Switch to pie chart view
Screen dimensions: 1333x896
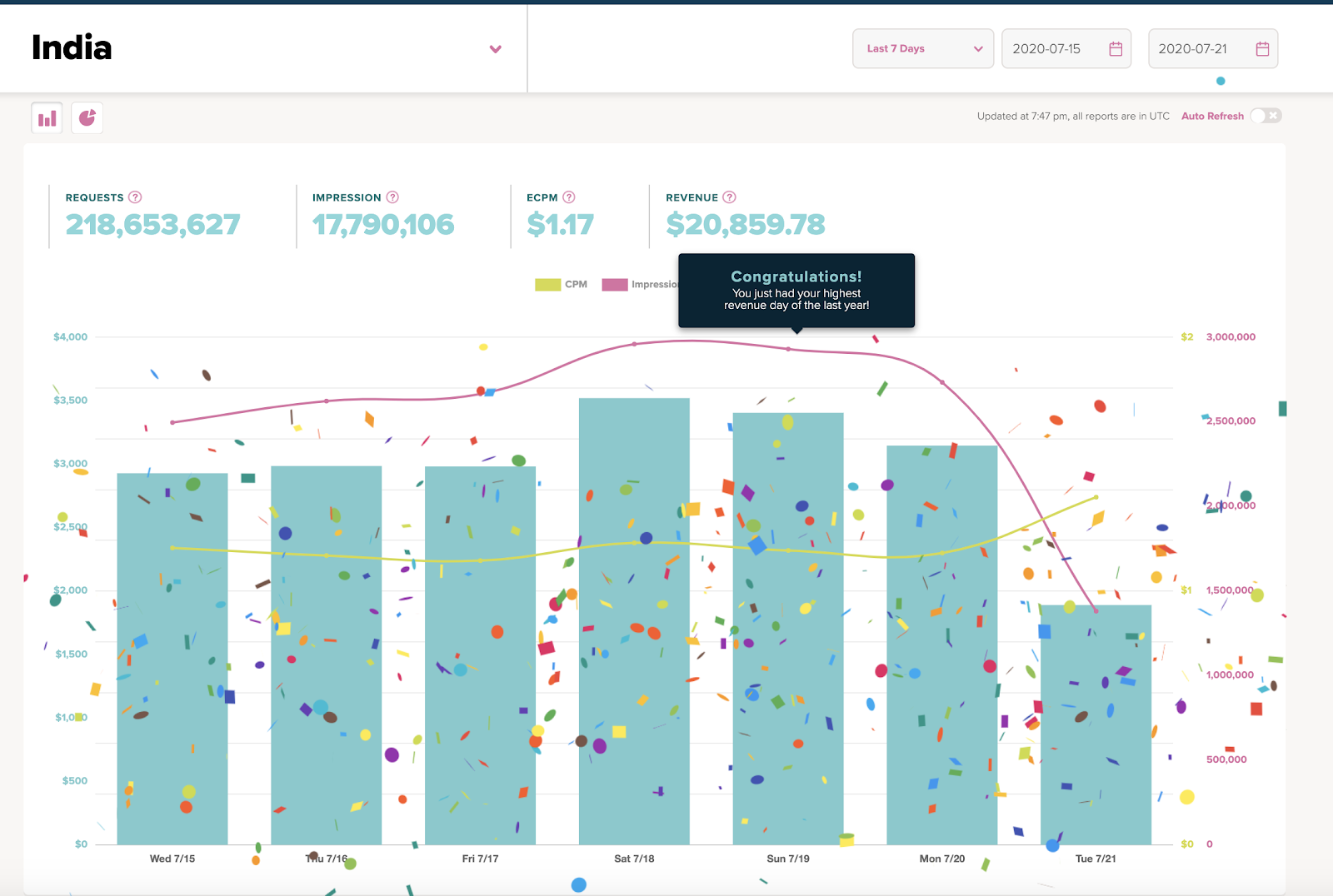(87, 118)
